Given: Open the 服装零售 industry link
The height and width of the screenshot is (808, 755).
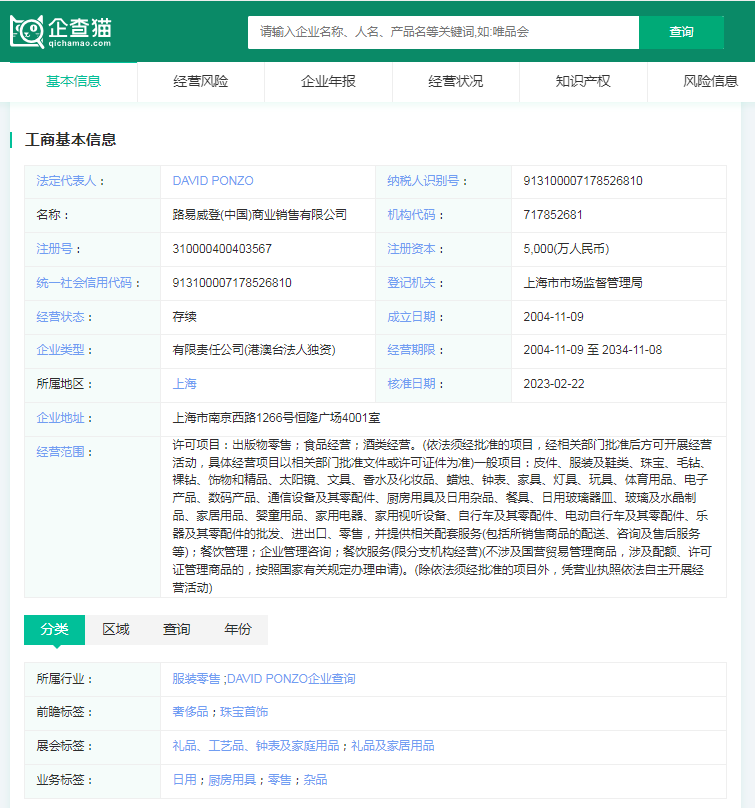Looking at the screenshot, I should tap(196, 679).
